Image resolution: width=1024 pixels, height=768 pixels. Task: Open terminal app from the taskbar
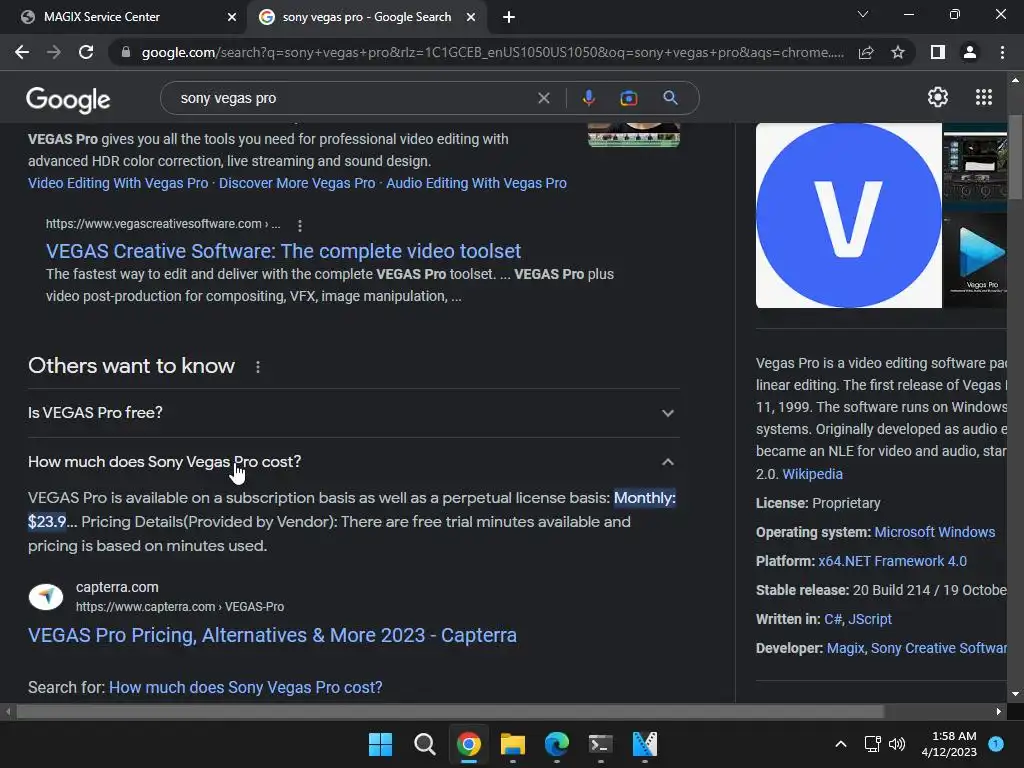click(600, 744)
